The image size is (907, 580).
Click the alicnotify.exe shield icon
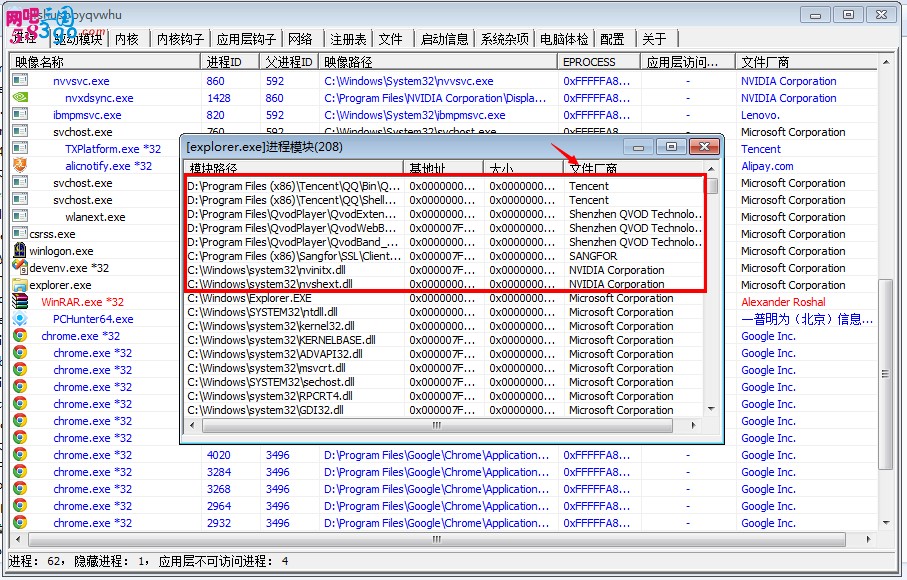[20, 165]
